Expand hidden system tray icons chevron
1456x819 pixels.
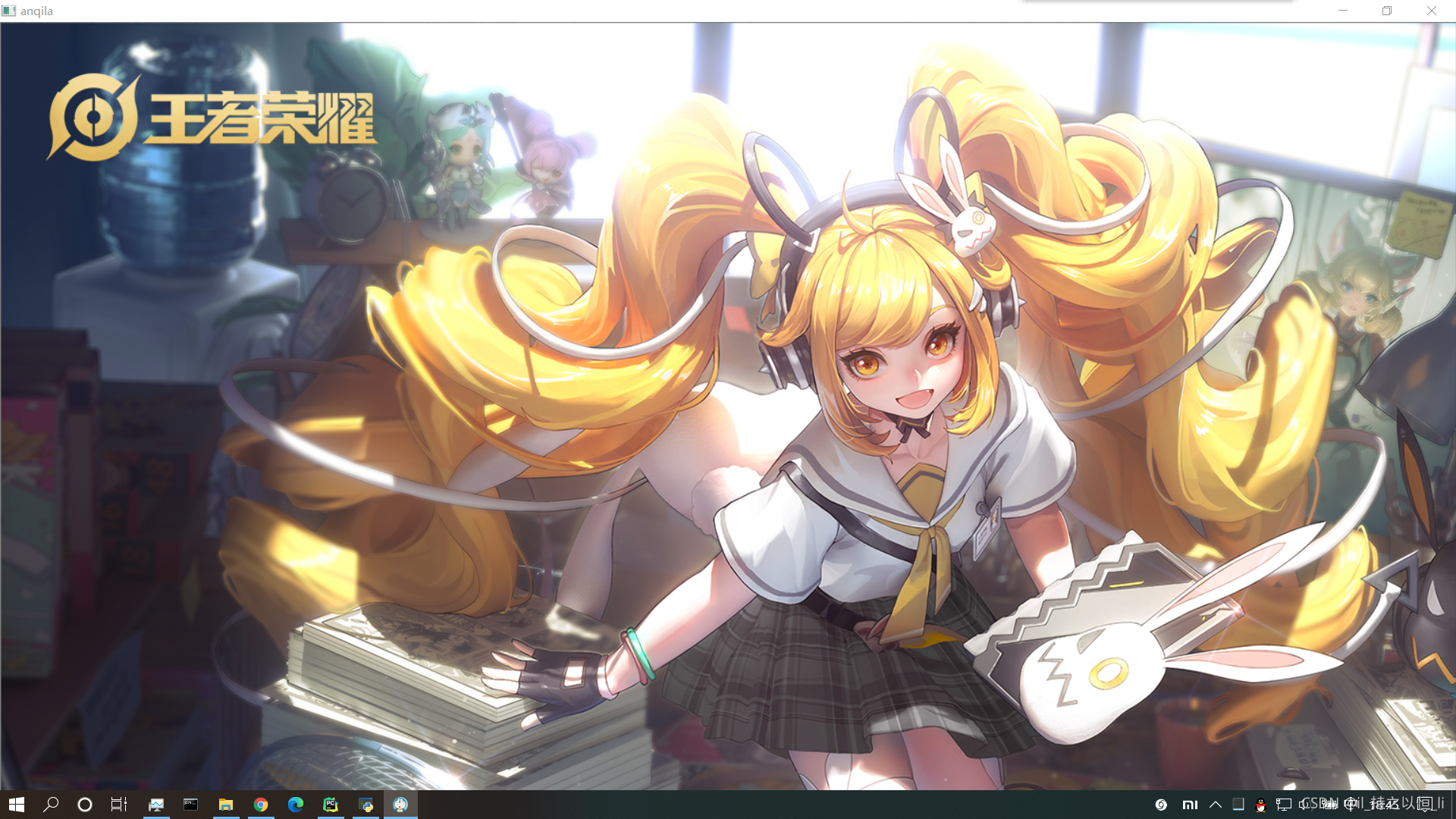1216,805
